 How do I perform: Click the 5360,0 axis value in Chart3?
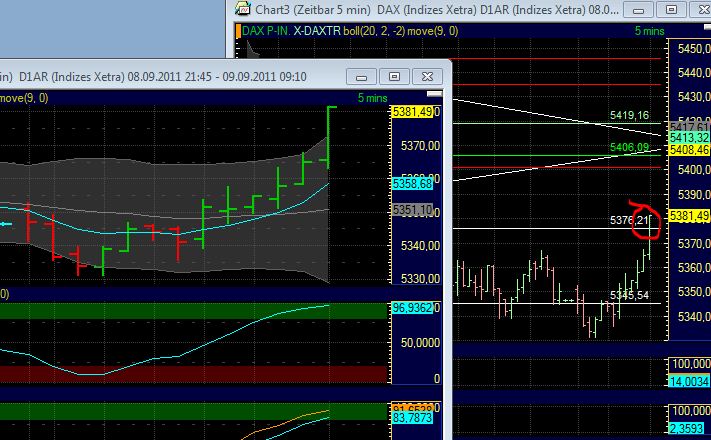[x=694, y=268]
